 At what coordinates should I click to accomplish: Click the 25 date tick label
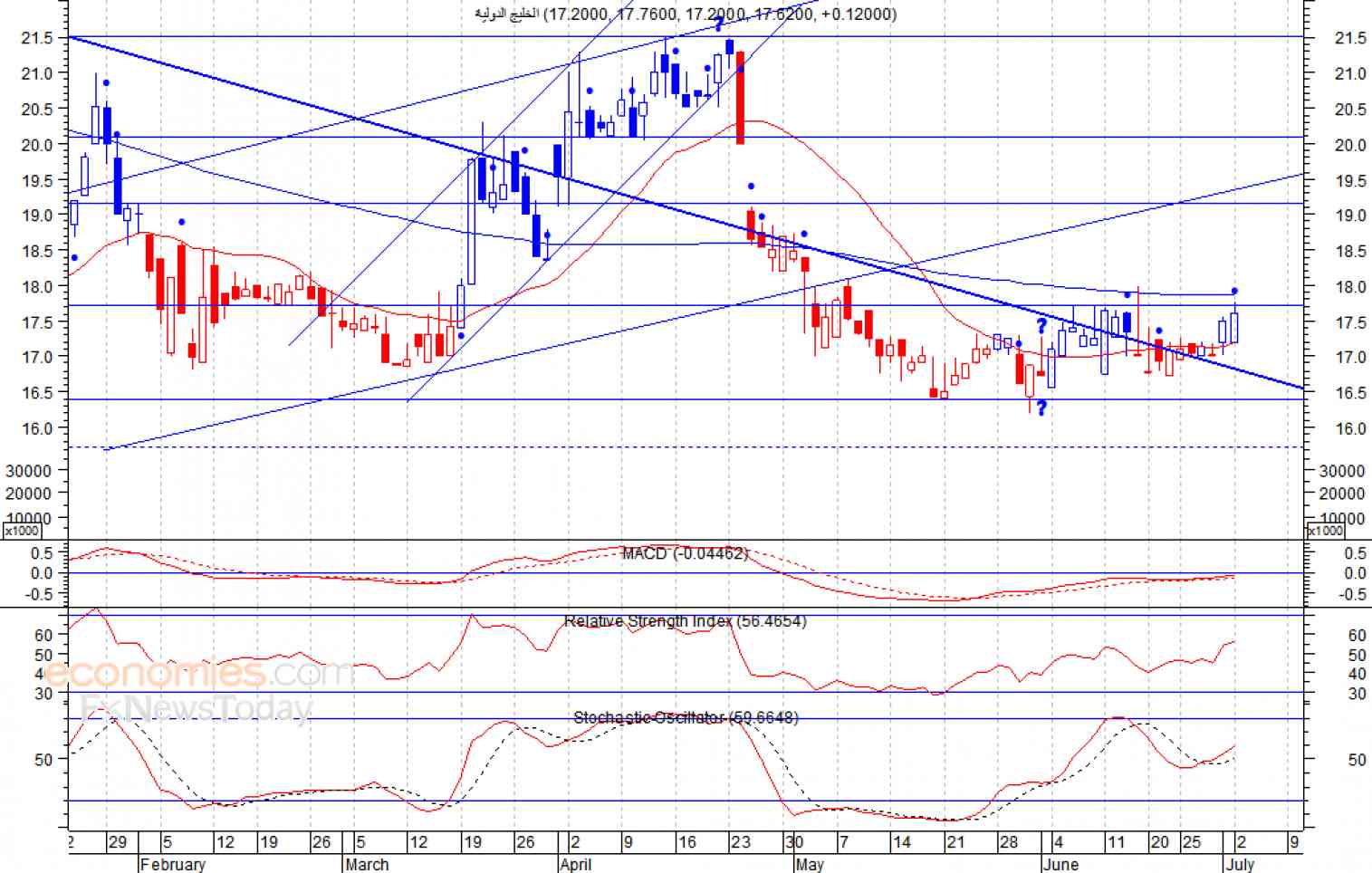point(1191,842)
